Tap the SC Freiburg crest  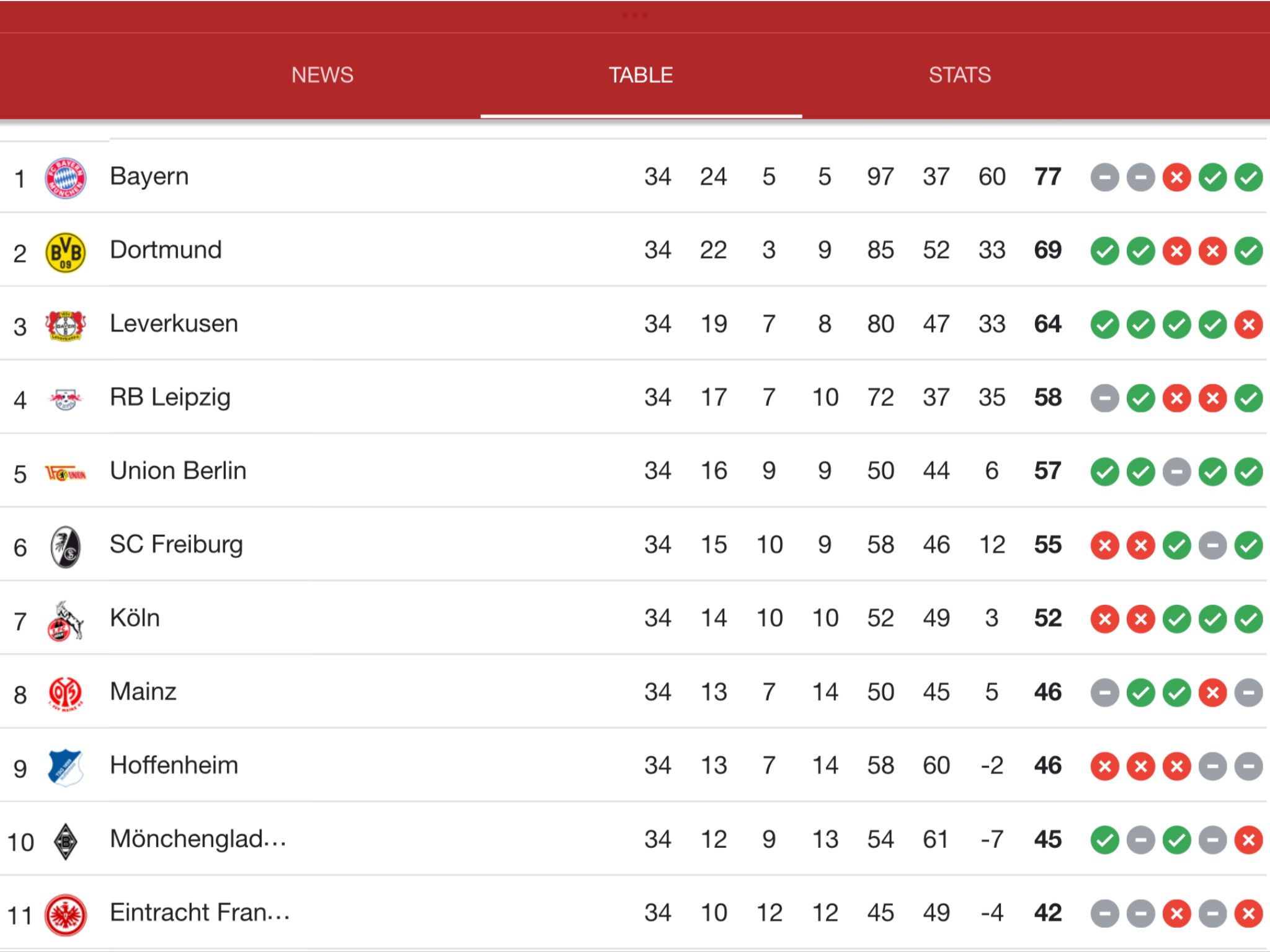tap(65, 547)
